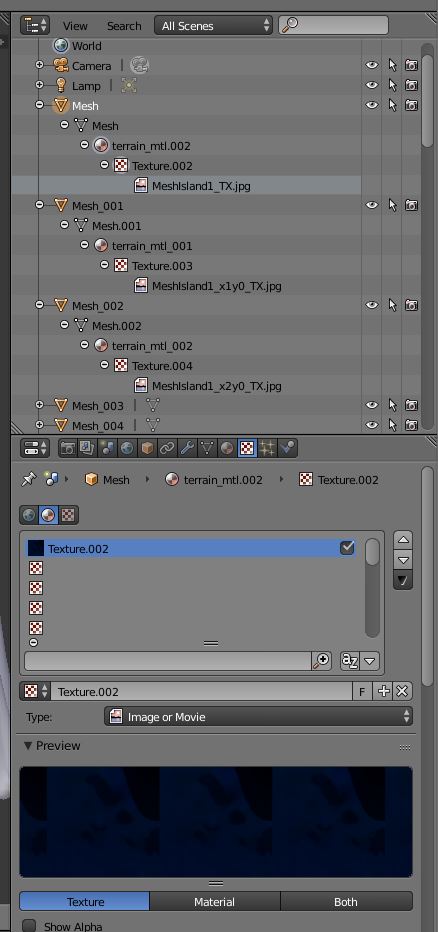
Task: Toggle visibility of Mesh_001
Action: point(372,205)
